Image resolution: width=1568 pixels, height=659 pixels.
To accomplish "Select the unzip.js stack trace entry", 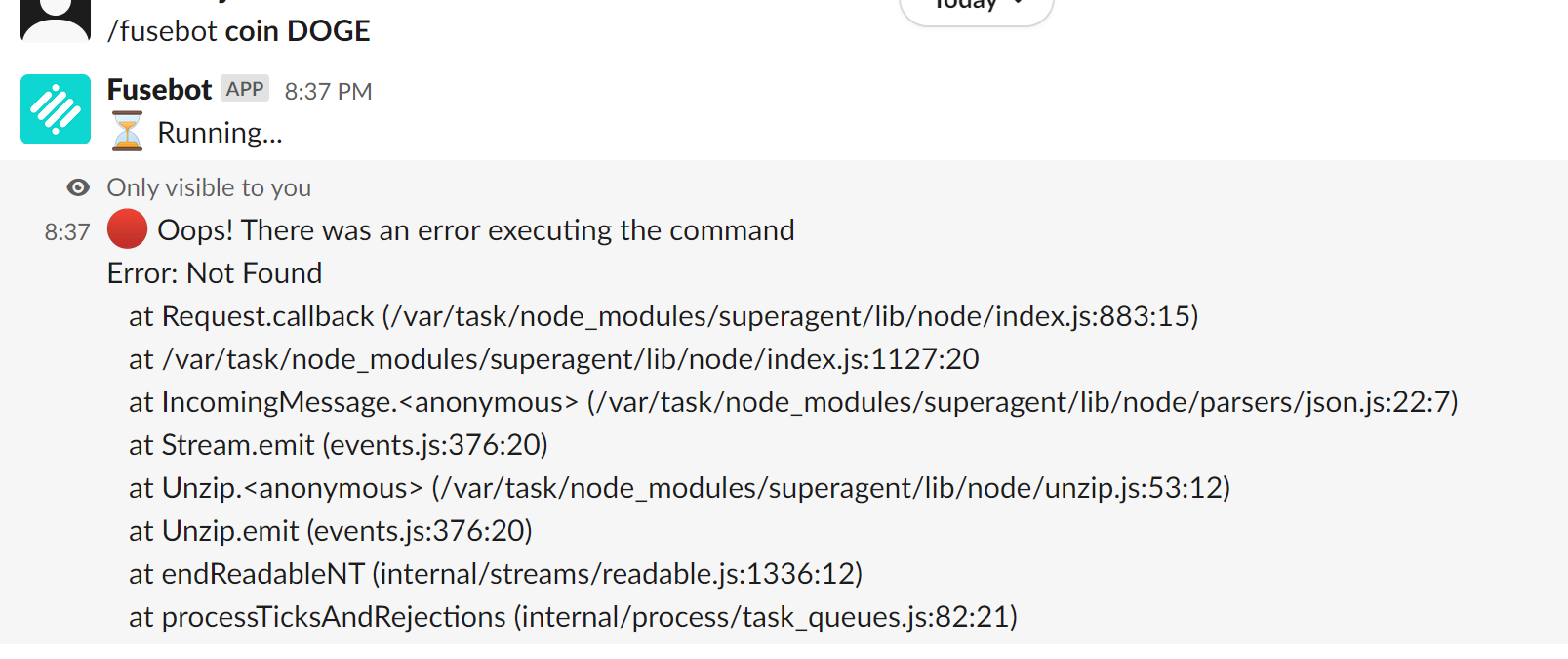I will point(680,487).
